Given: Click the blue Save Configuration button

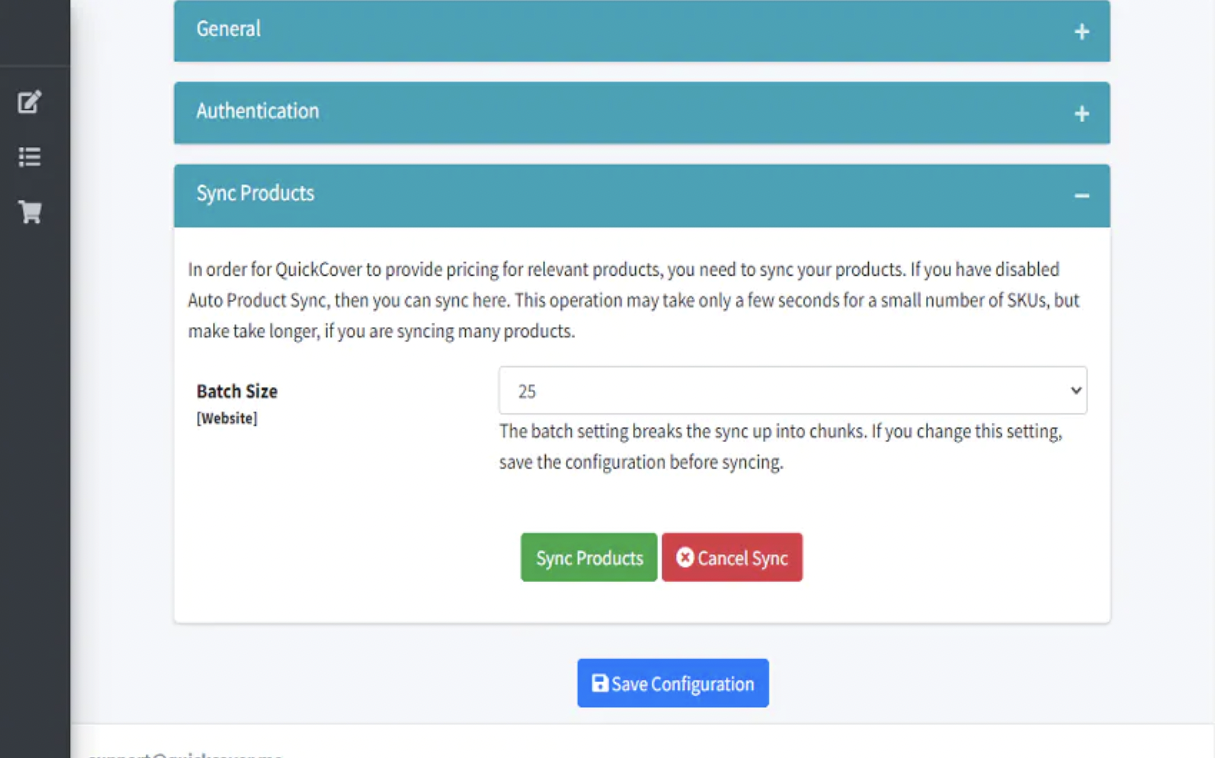Looking at the screenshot, I should (x=672, y=683).
